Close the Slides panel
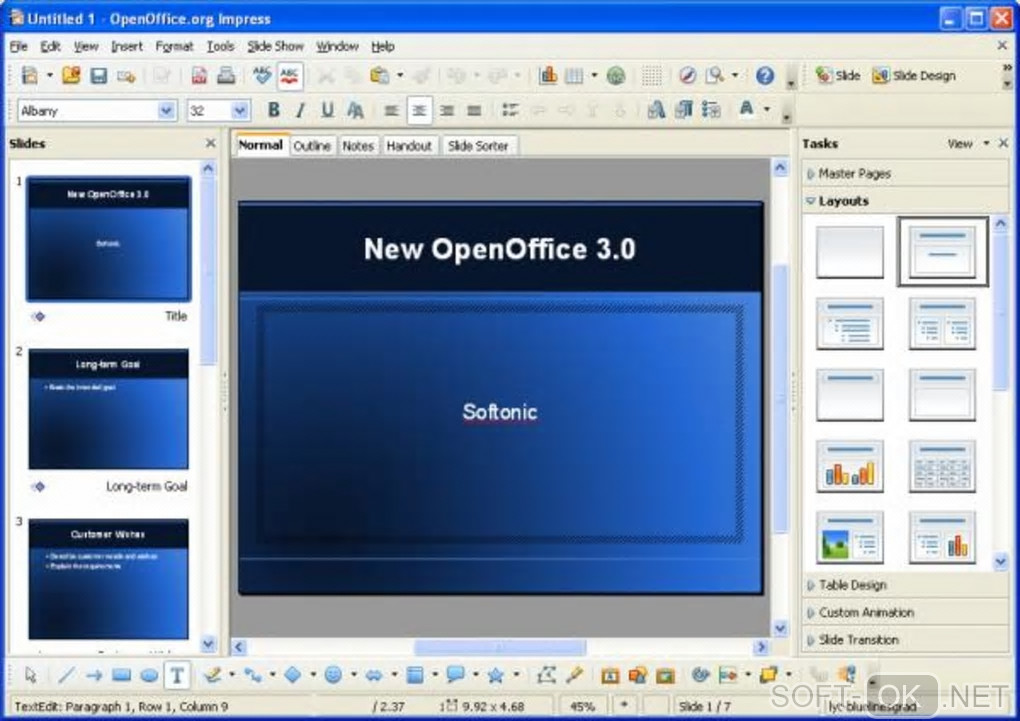Viewport: 1020px width, 721px height. [x=210, y=143]
